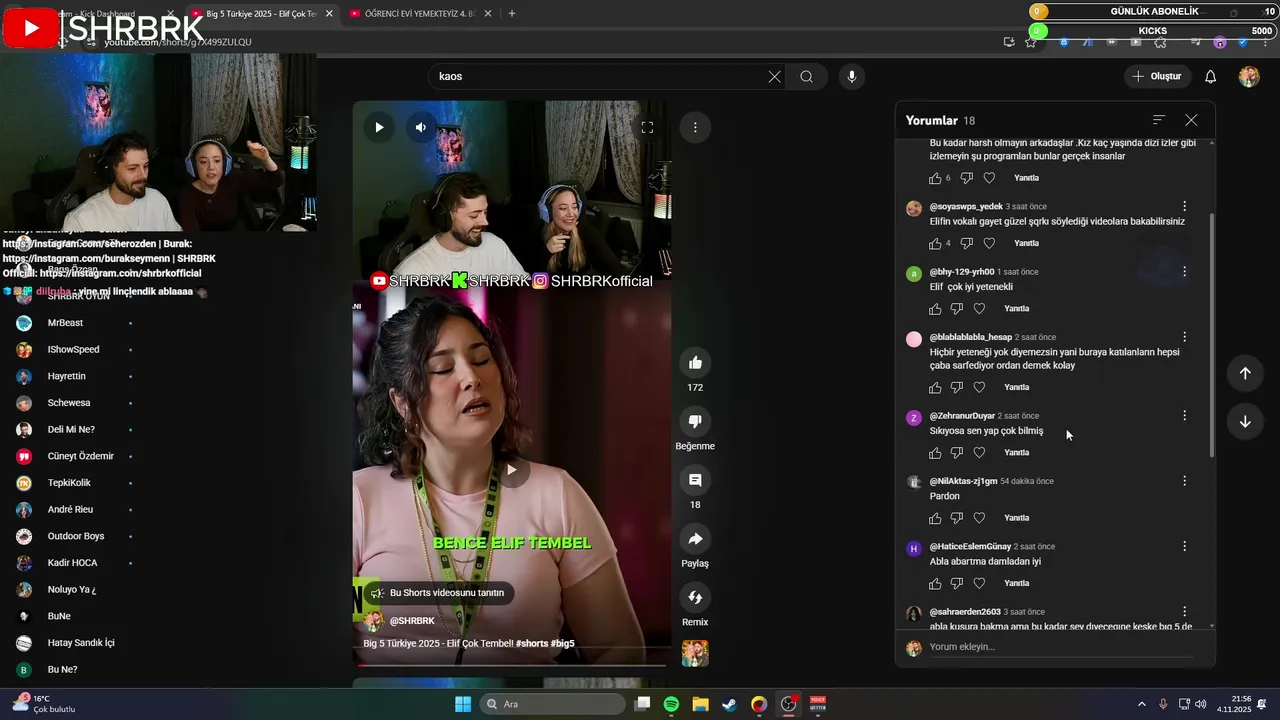This screenshot has width=1280, height=720.
Task: Open the sound thumbnail below Remix
Action: (x=695, y=653)
